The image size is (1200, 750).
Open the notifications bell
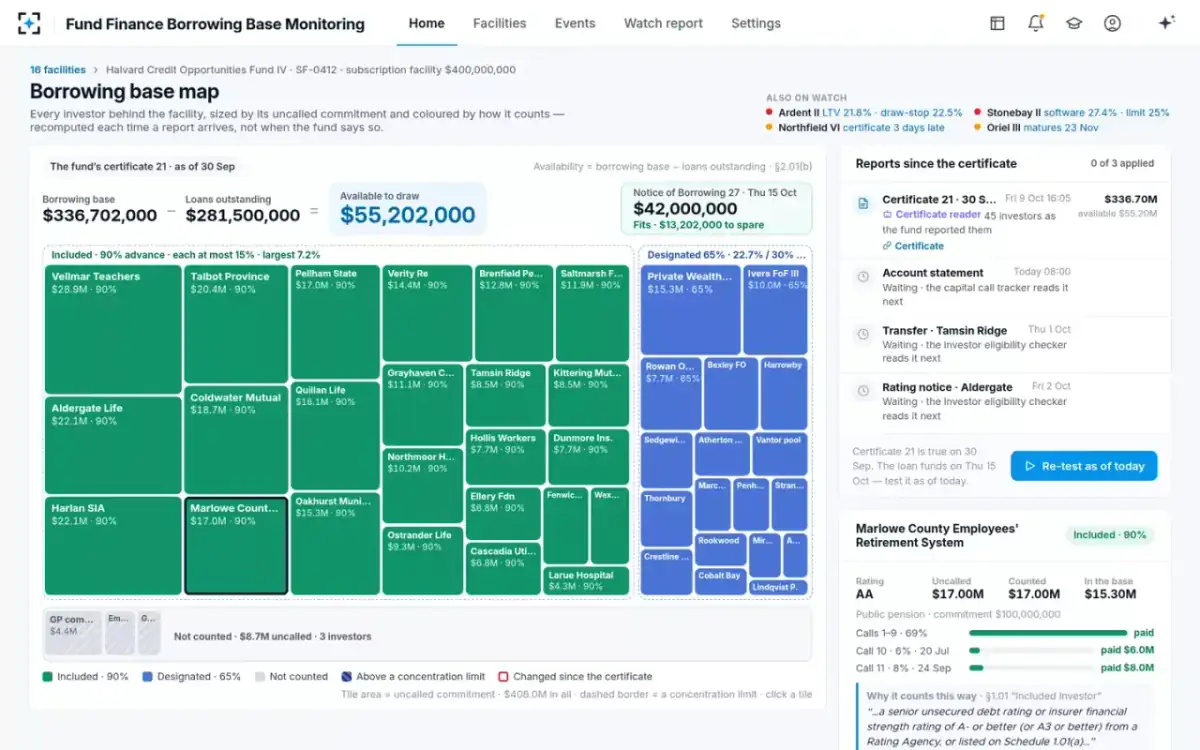pyautogui.click(x=1035, y=23)
